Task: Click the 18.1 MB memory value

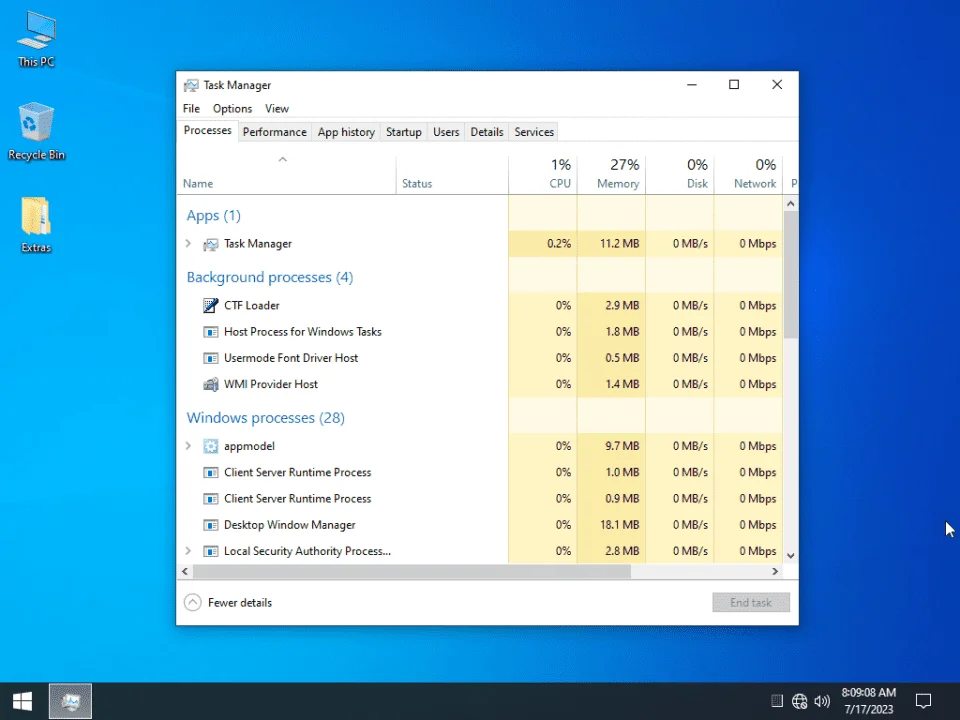Action: click(x=620, y=525)
